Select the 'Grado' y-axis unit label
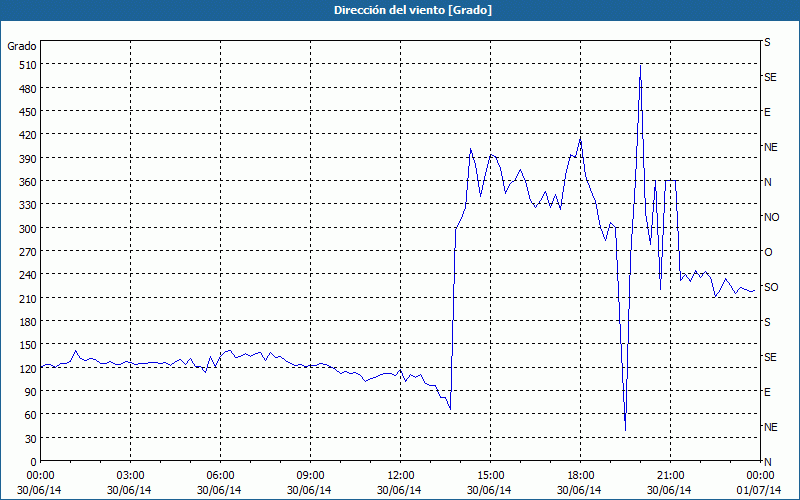The image size is (800, 500). point(22,46)
